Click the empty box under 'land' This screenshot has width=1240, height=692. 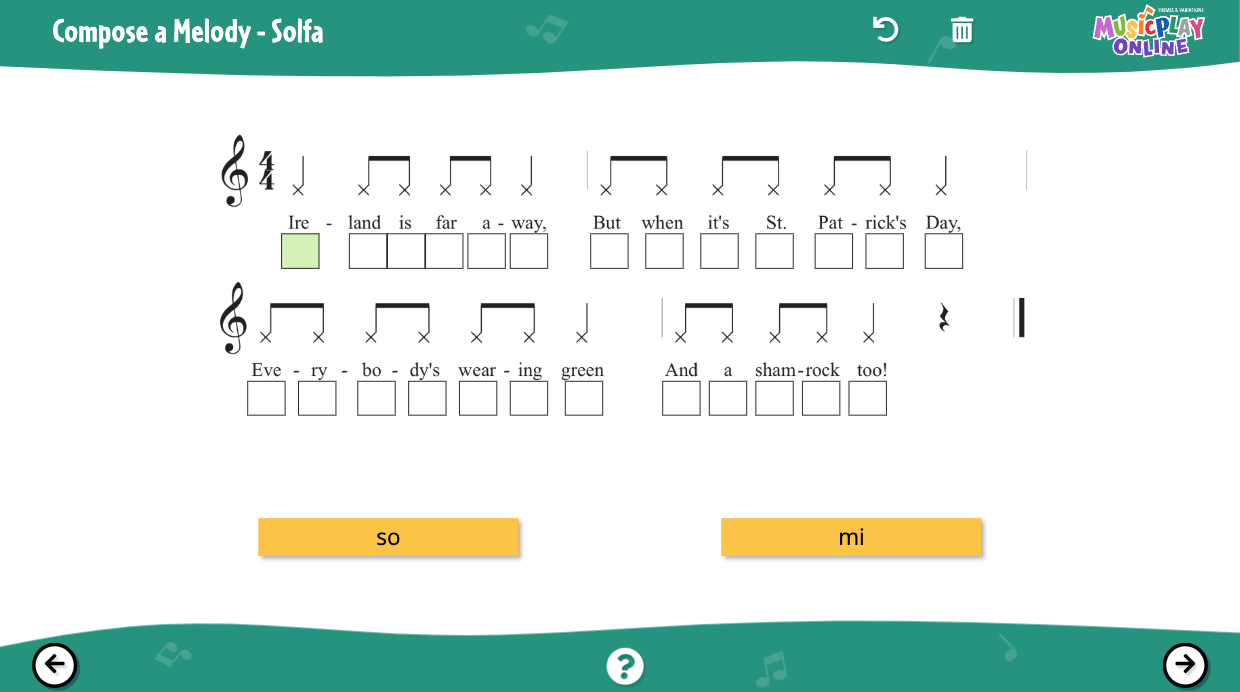pos(368,251)
